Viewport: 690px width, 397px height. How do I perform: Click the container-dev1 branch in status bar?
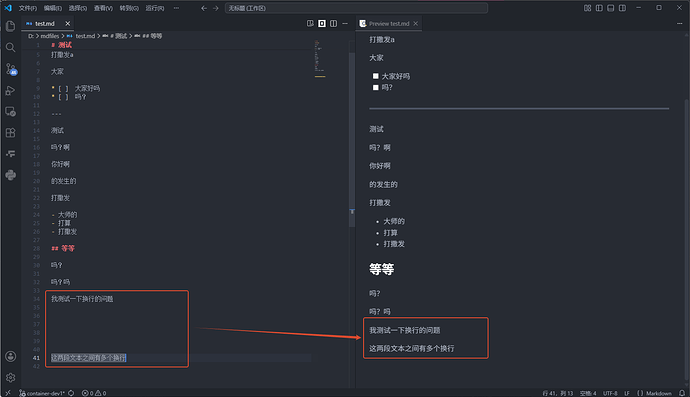[x=42, y=393]
